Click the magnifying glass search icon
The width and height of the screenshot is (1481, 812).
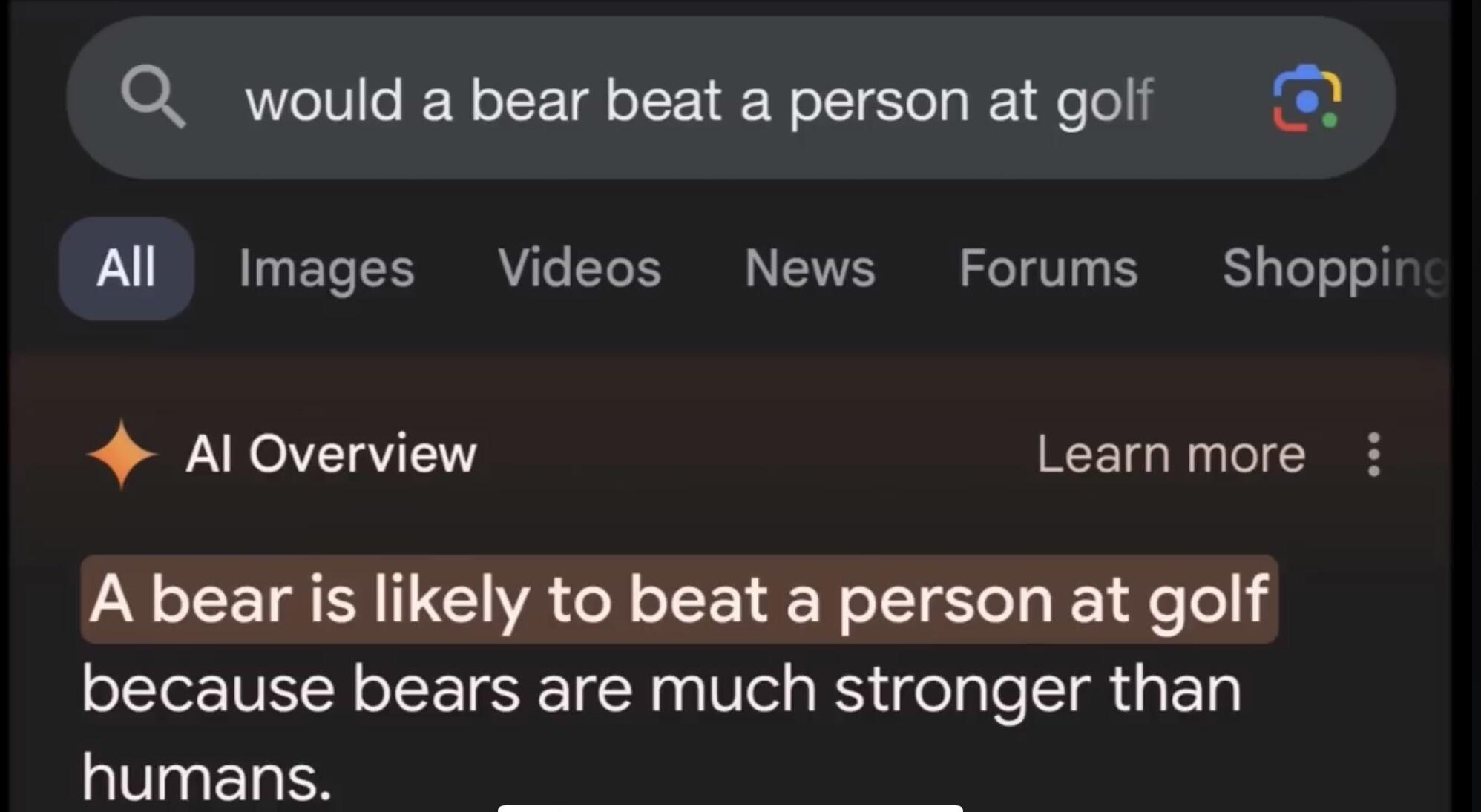(x=154, y=97)
